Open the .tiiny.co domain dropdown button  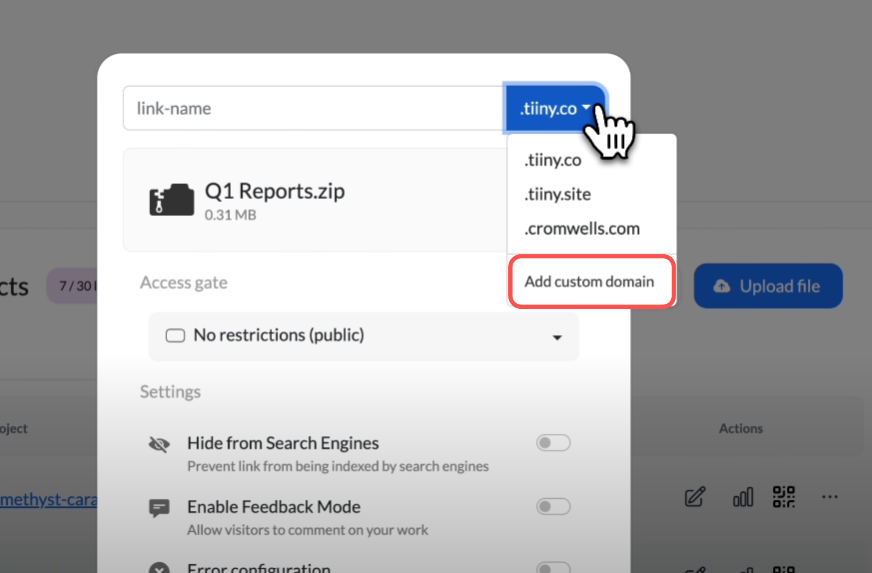pyautogui.click(x=555, y=108)
